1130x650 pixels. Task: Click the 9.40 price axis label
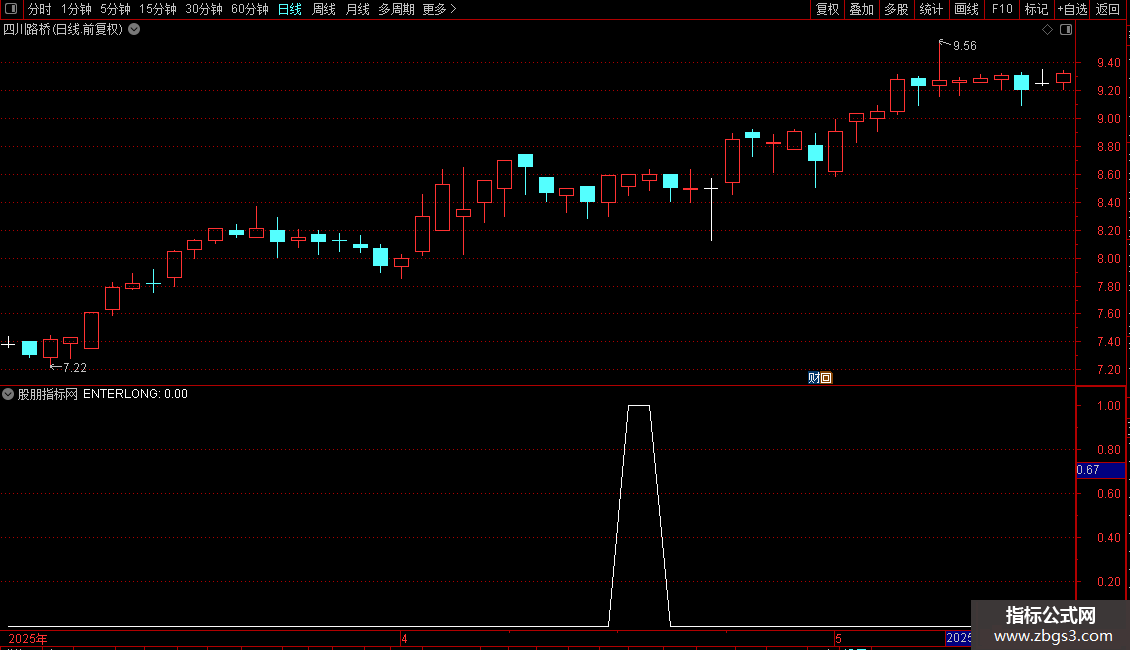1109,63
